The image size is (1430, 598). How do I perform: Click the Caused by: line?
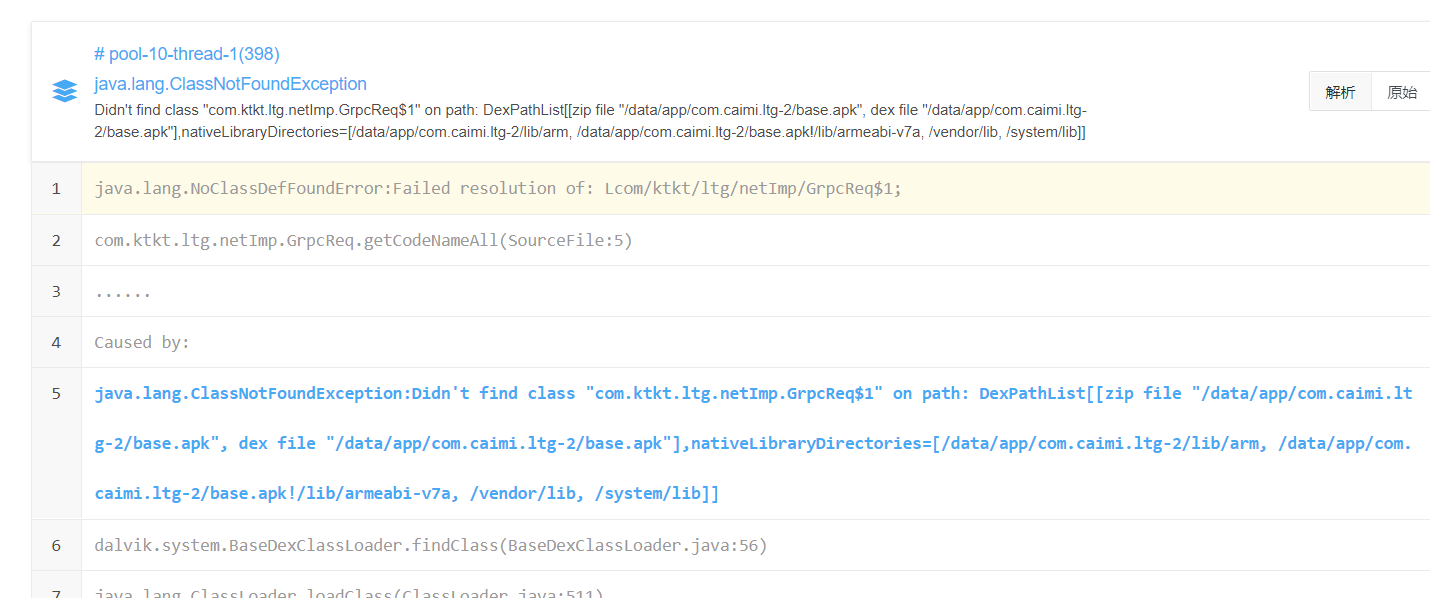142,342
